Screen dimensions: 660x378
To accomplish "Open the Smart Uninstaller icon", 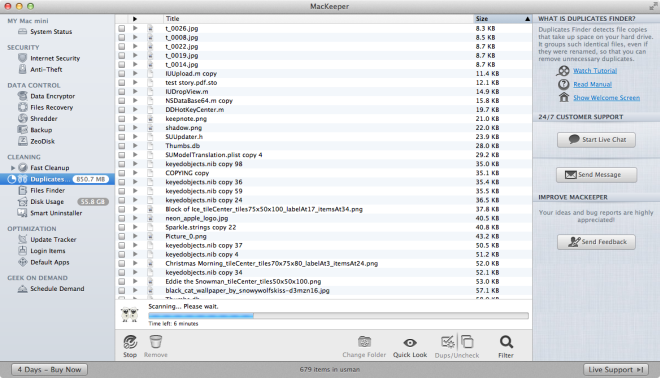I will 22,213.
